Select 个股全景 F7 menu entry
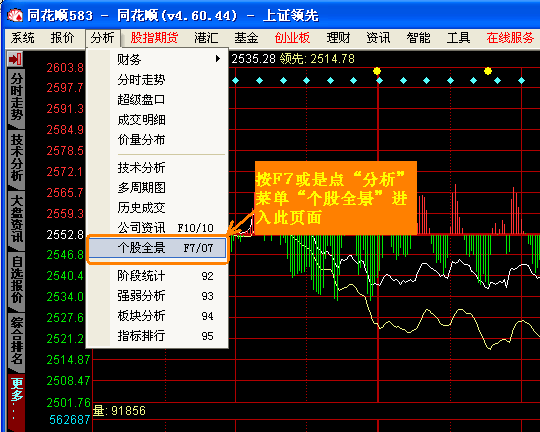The width and height of the screenshot is (540, 432). click(157, 248)
